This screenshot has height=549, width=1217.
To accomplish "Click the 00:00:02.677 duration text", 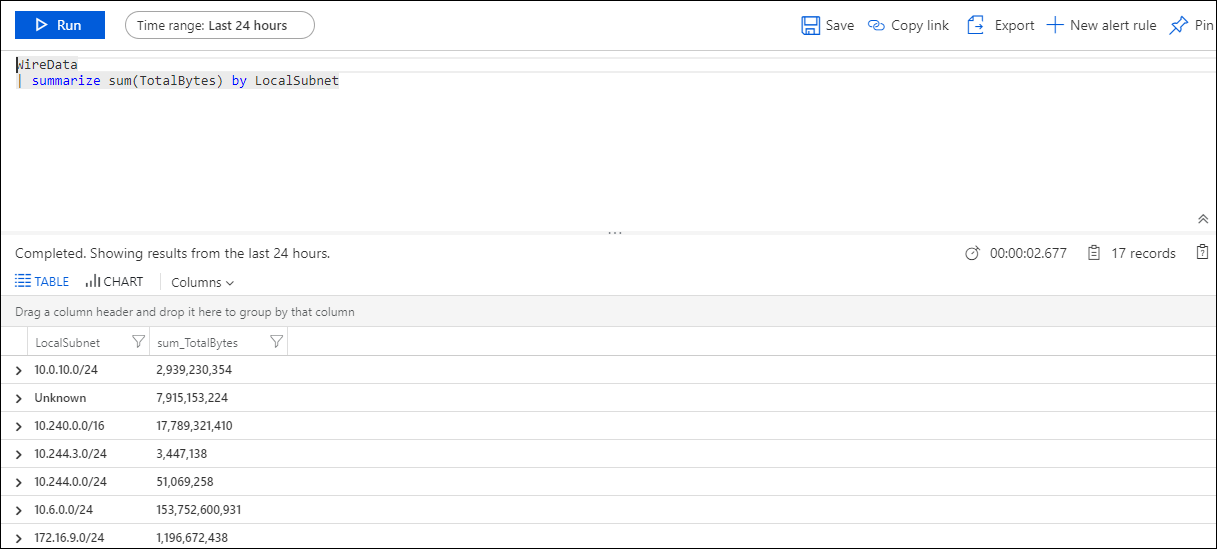I will tap(1028, 254).
